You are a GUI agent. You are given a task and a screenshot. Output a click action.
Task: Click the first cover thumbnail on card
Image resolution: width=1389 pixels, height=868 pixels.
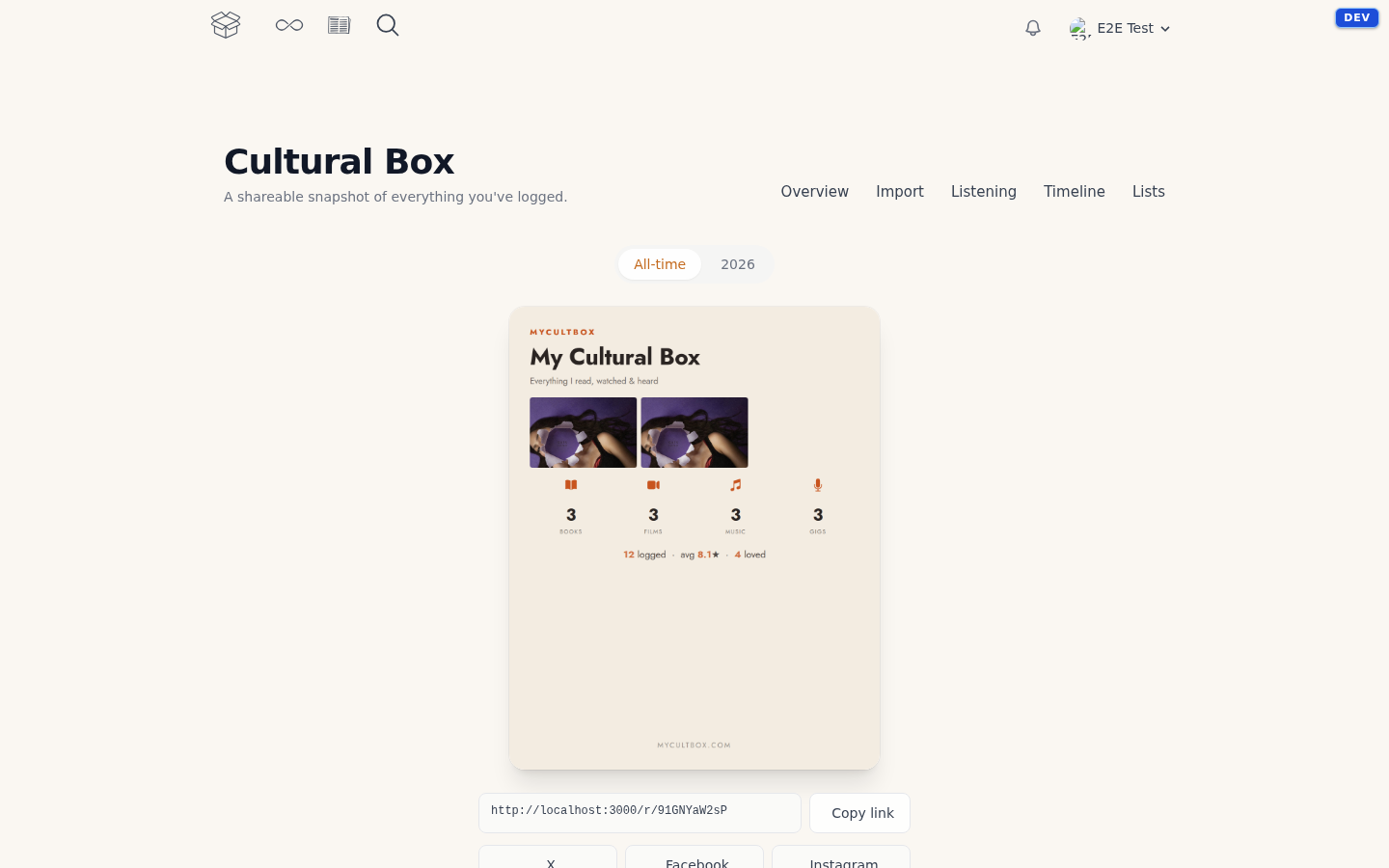584,432
